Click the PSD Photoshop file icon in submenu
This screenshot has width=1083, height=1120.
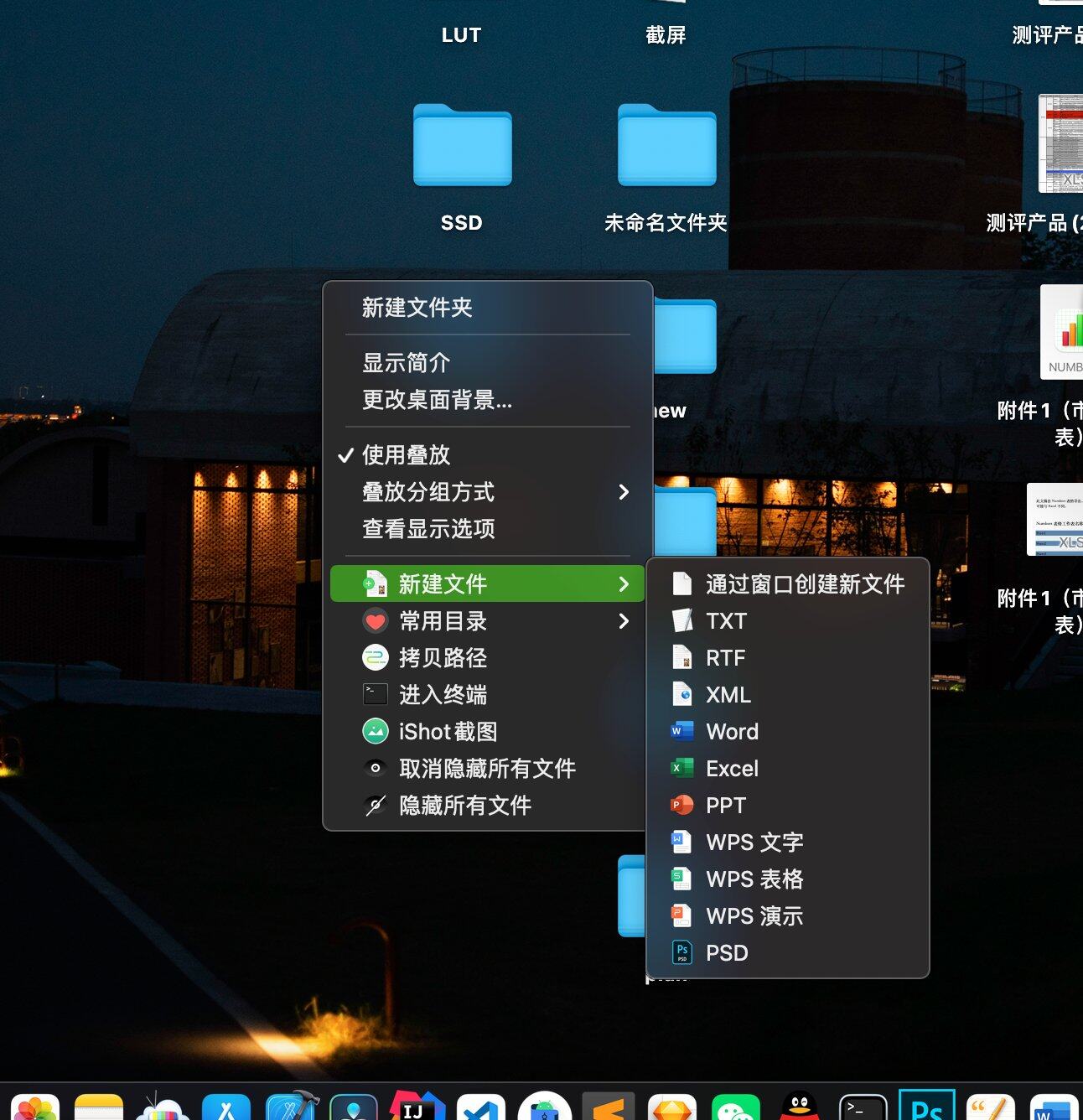tap(681, 952)
